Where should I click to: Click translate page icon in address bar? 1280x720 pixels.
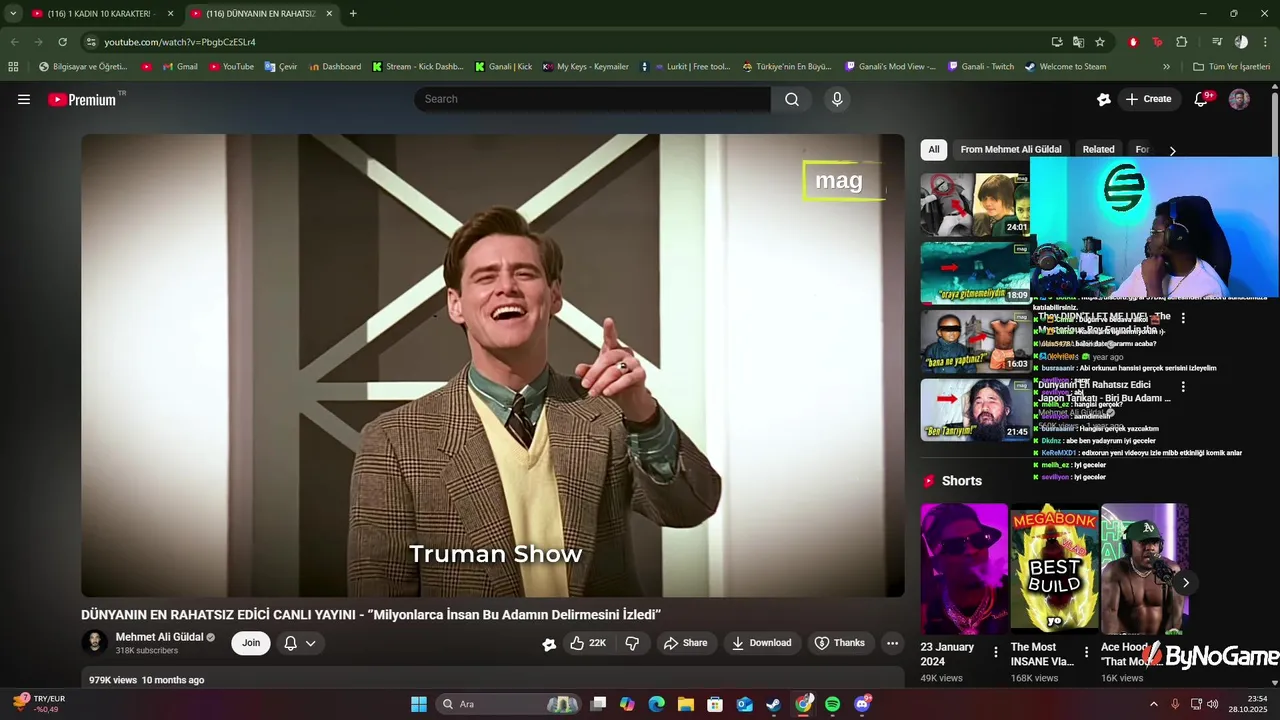1078,42
